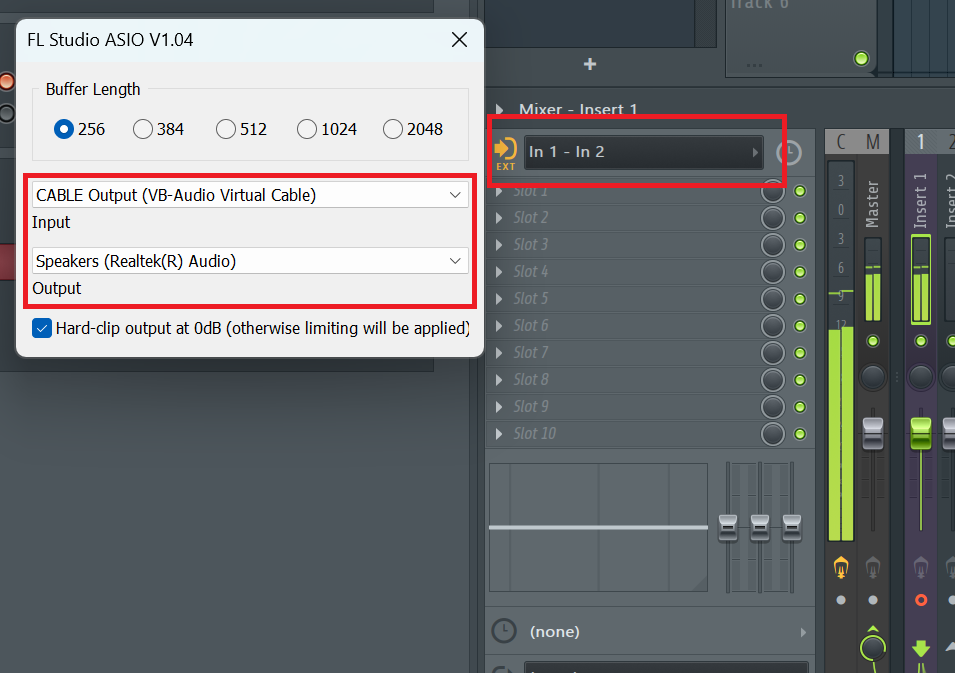Click the Slot 3 mix level knob
955x673 pixels.
[x=773, y=245]
